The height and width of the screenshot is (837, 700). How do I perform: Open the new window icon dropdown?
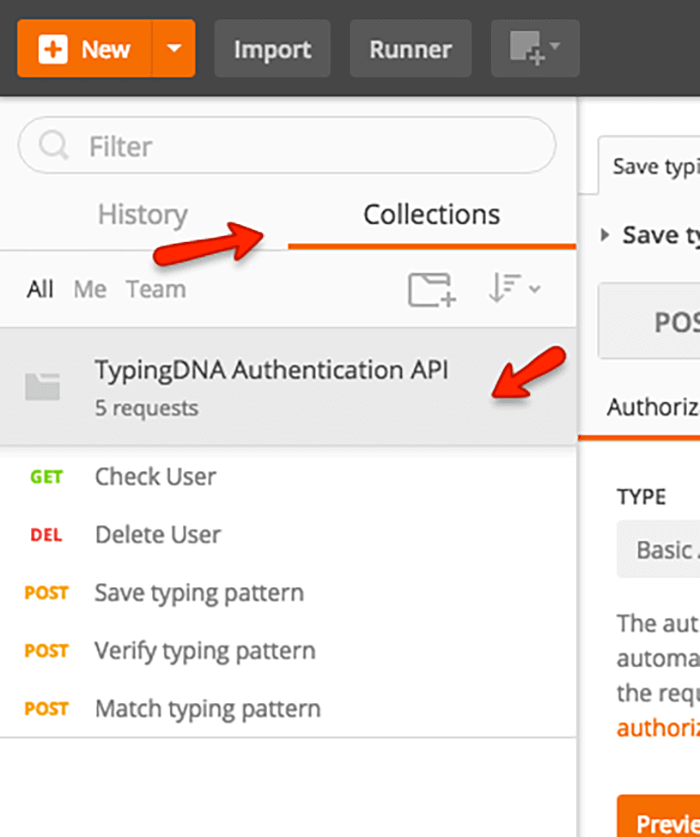[535, 49]
